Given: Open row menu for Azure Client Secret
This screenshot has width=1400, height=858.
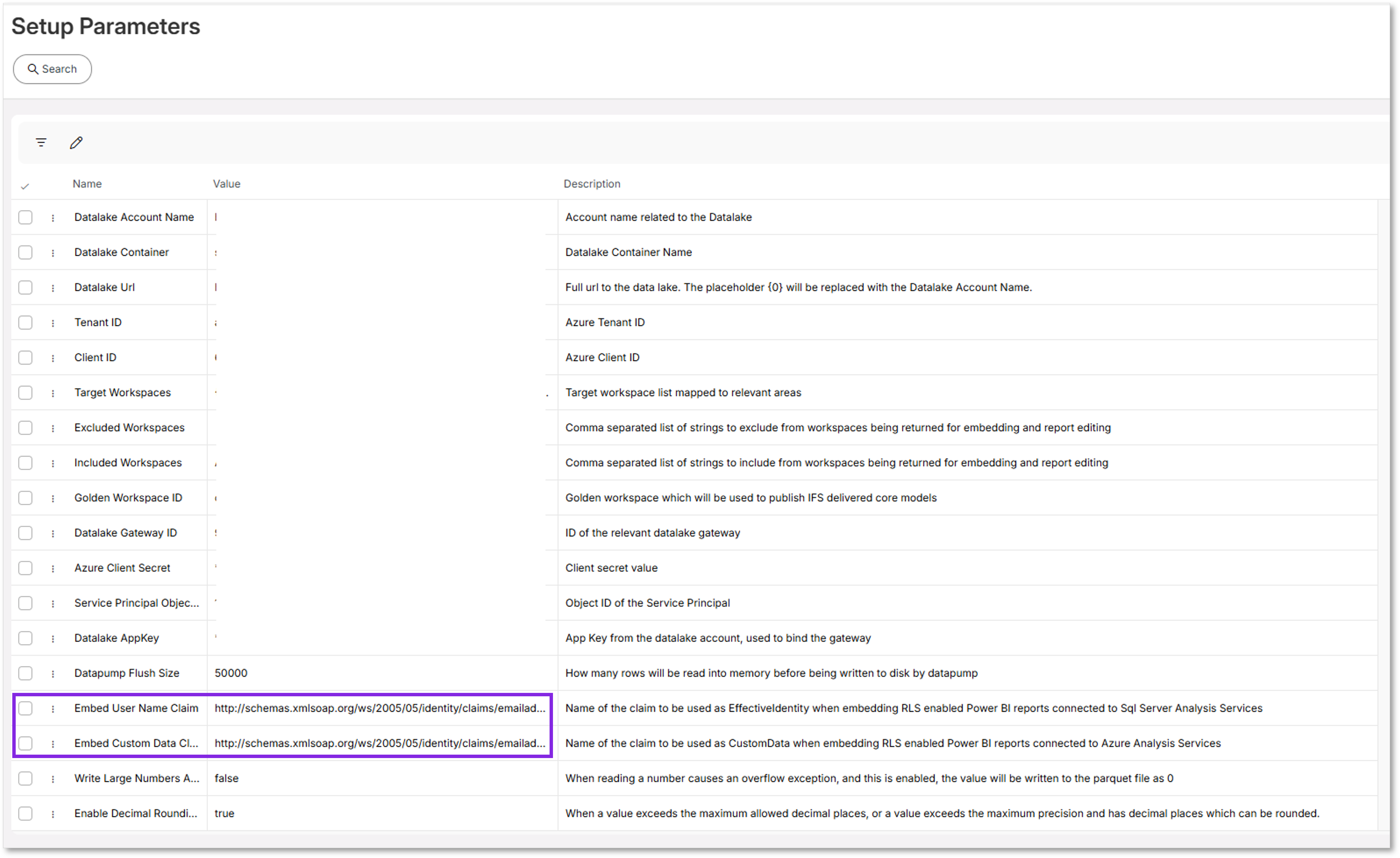Looking at the screenshot, I should [53, 569].
